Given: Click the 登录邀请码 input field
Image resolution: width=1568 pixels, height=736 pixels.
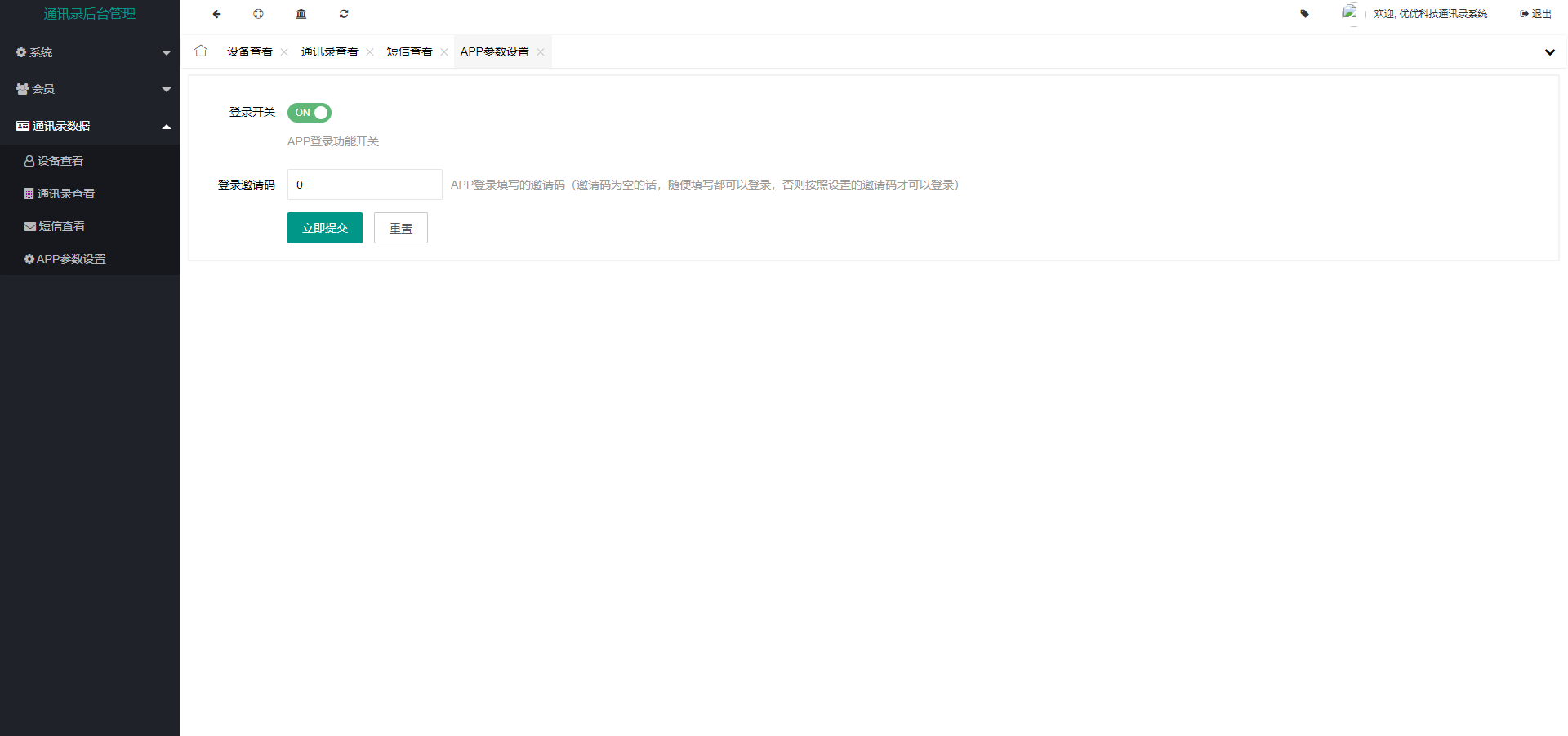Looking at the screenshot, I should tap(364, 185).
